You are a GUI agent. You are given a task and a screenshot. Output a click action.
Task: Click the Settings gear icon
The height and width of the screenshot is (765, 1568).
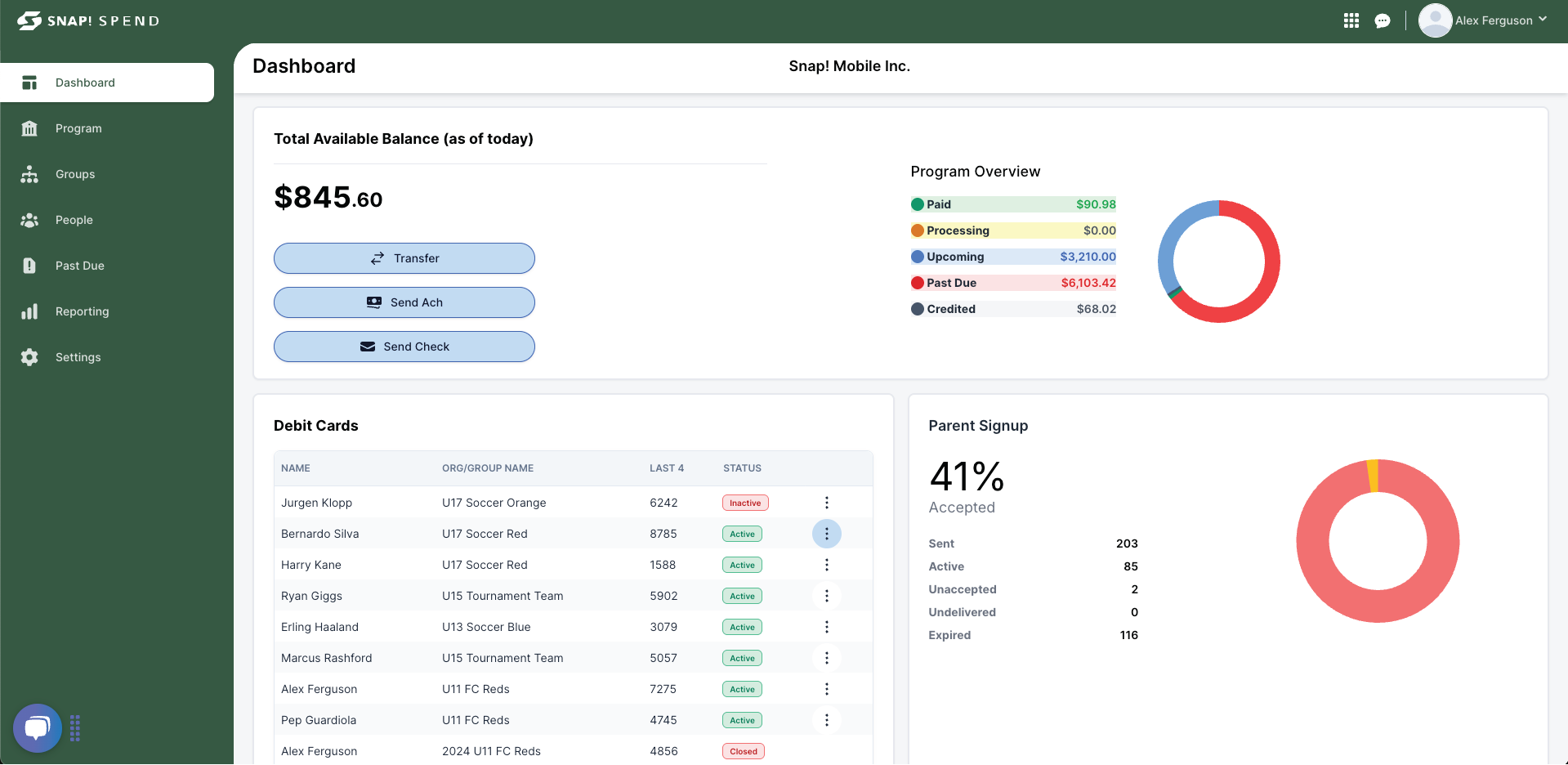29,357
